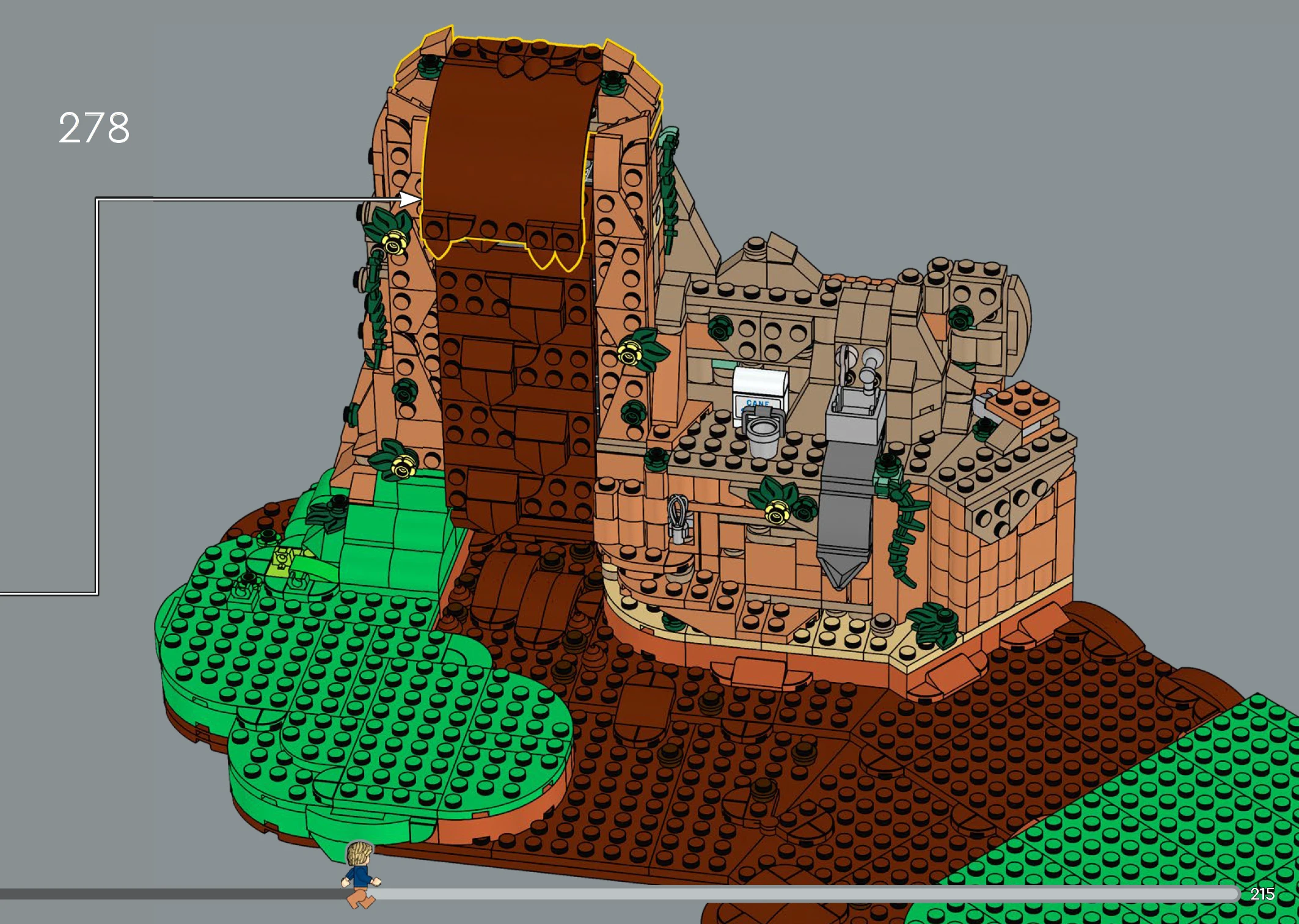Click the round bright green lily pad platform
1299x924 pixels.
[x=367, y=691]
